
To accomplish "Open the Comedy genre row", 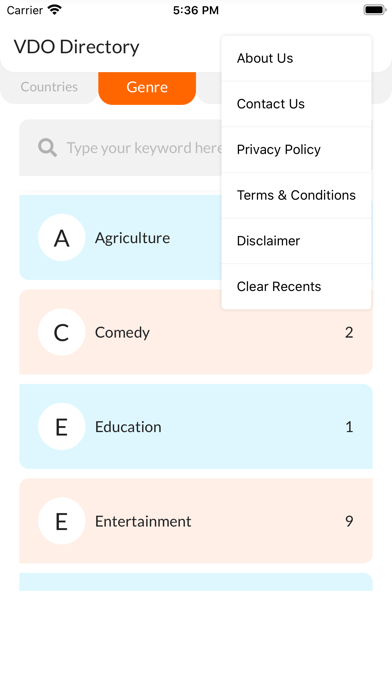I will [x=196, y=332].
